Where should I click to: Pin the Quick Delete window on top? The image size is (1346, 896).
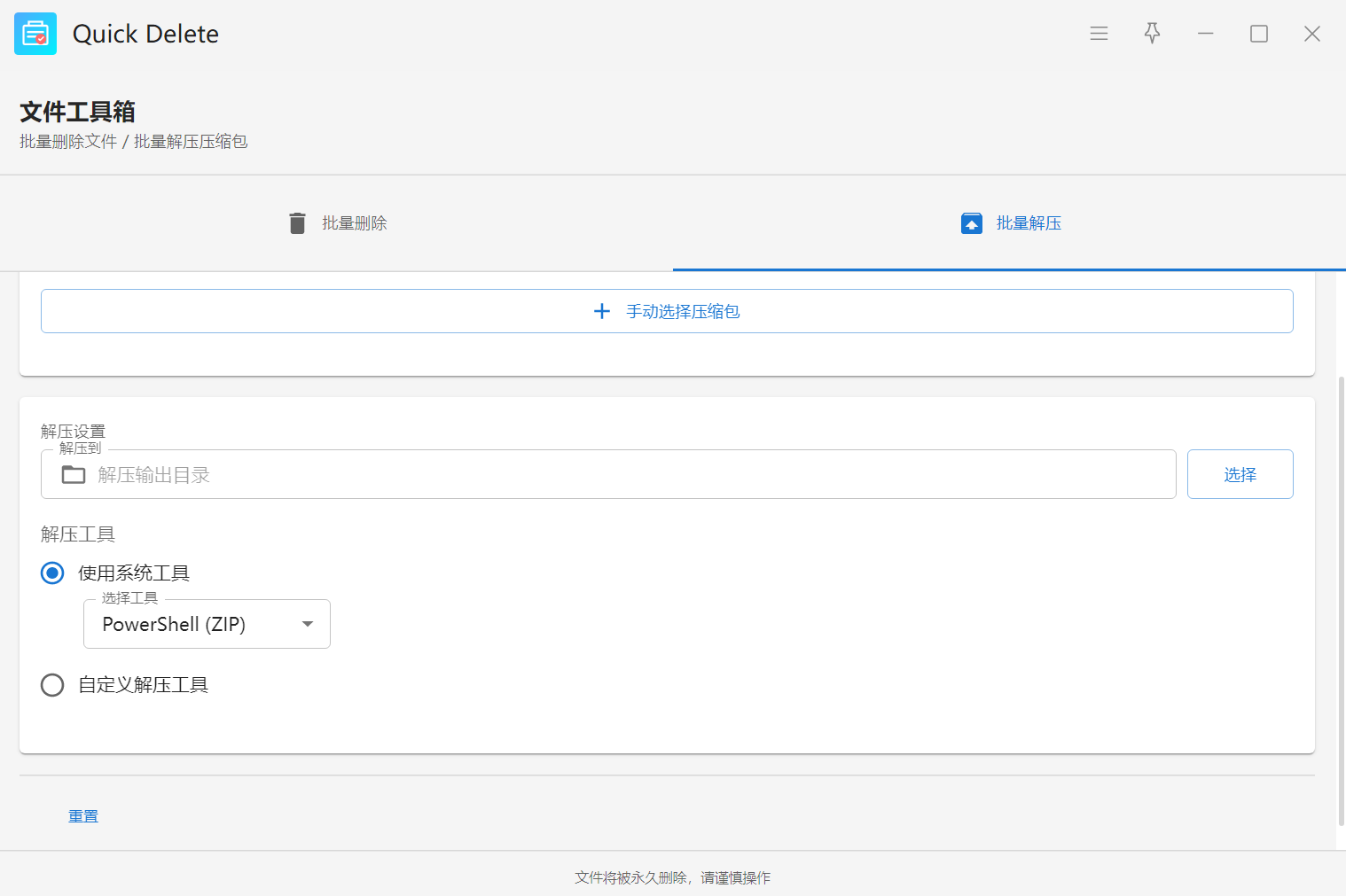[x=1152, y=34]
